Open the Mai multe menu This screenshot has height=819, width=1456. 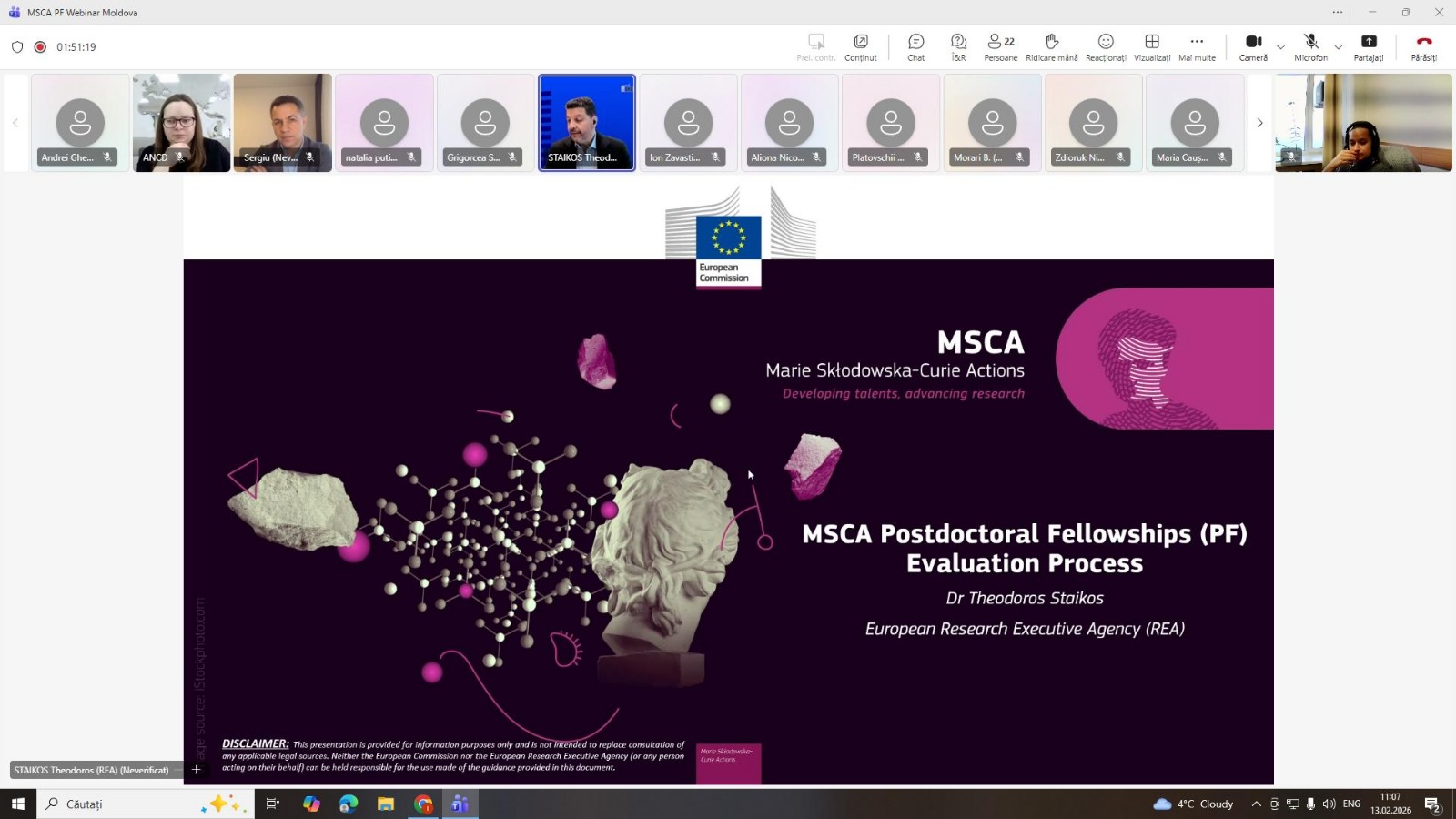1197,47
